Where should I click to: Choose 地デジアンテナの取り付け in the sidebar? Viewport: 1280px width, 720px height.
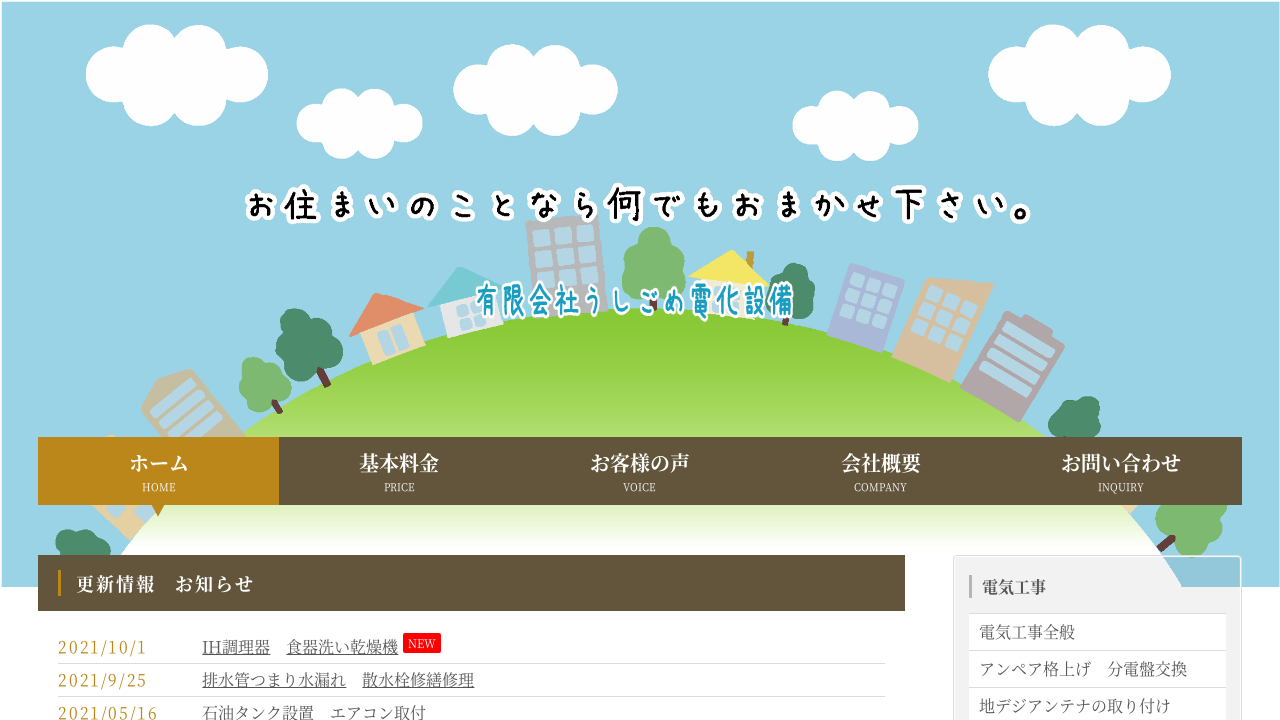(x=1074, y=705)
